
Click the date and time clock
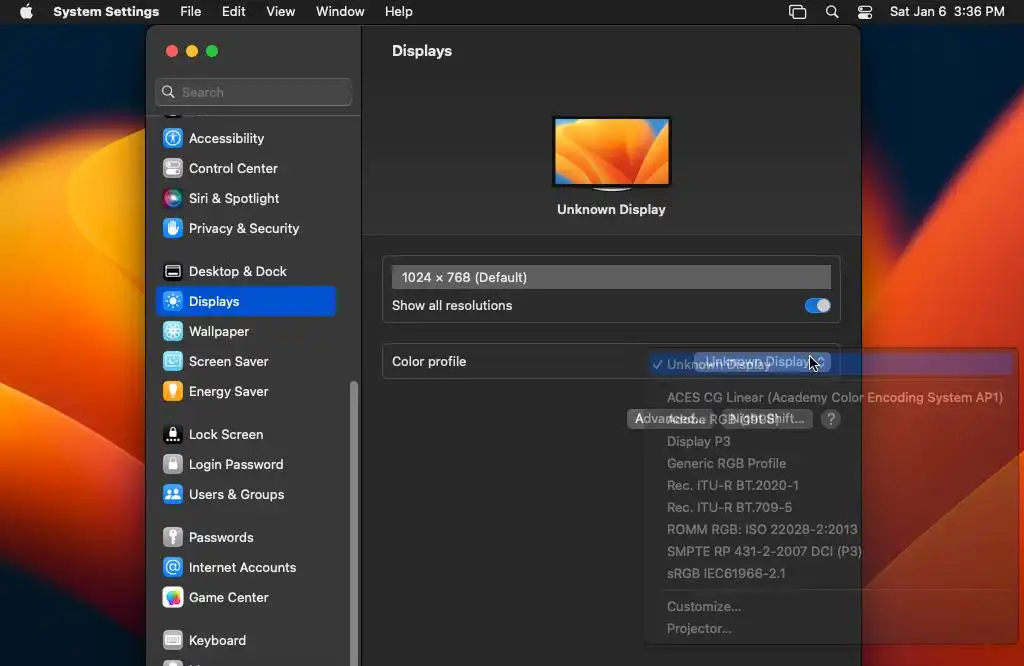click(x=947, y=12)
